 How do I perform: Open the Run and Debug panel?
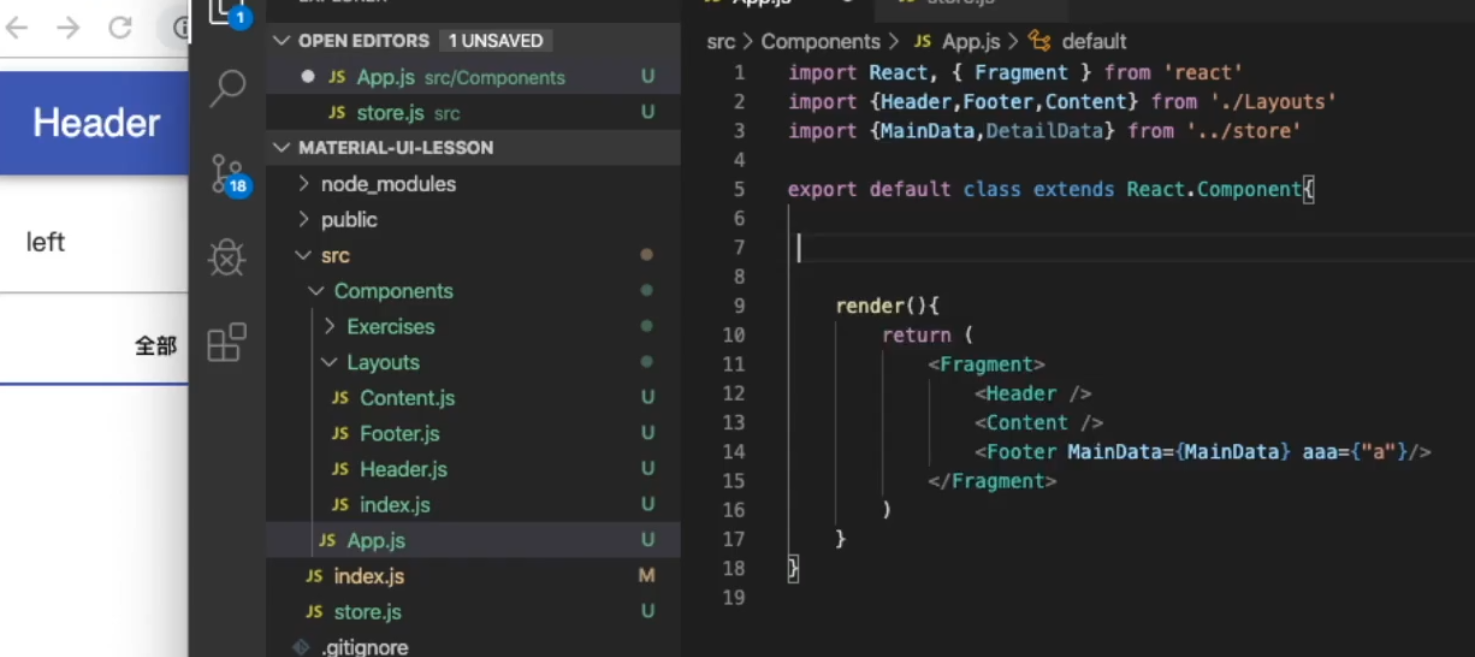(227, 257)
